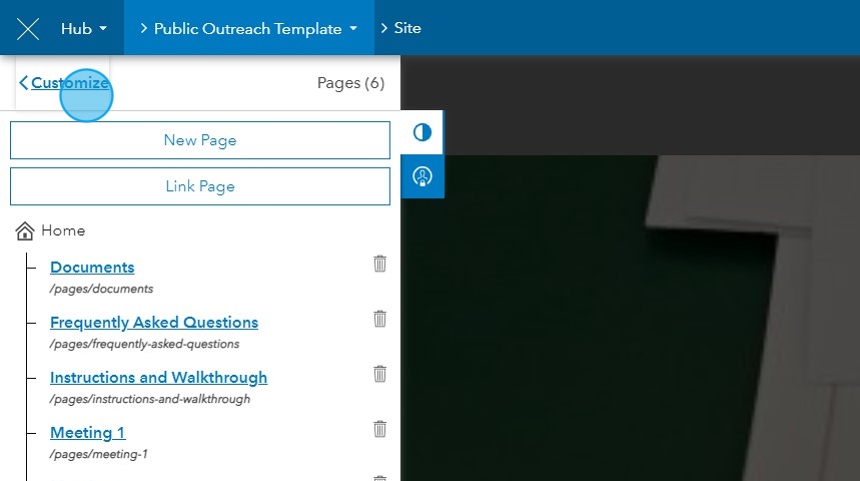Screen dimensions: 860x481
Task: Select the Home tree entry
Action: 63,230
